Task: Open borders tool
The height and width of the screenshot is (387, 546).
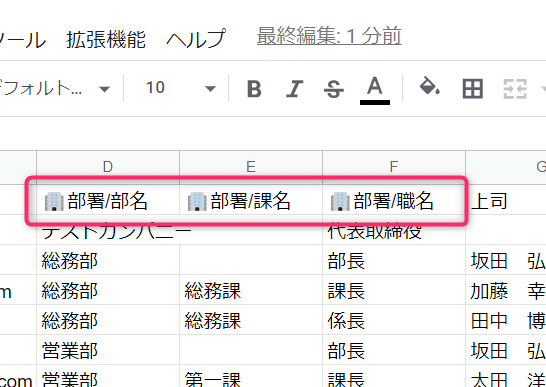Action: pos(473,88)
